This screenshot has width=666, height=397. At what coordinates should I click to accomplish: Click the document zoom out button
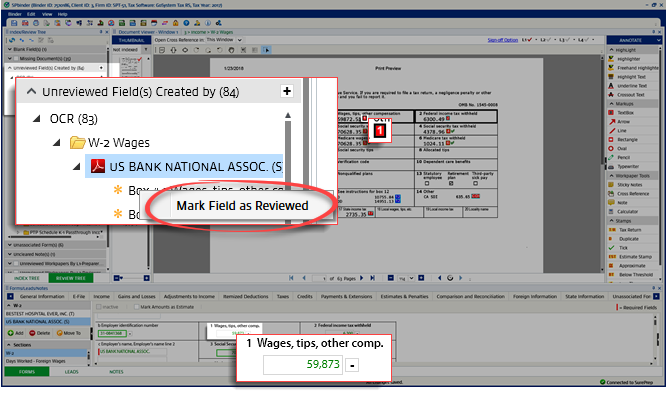click(390, 278)
